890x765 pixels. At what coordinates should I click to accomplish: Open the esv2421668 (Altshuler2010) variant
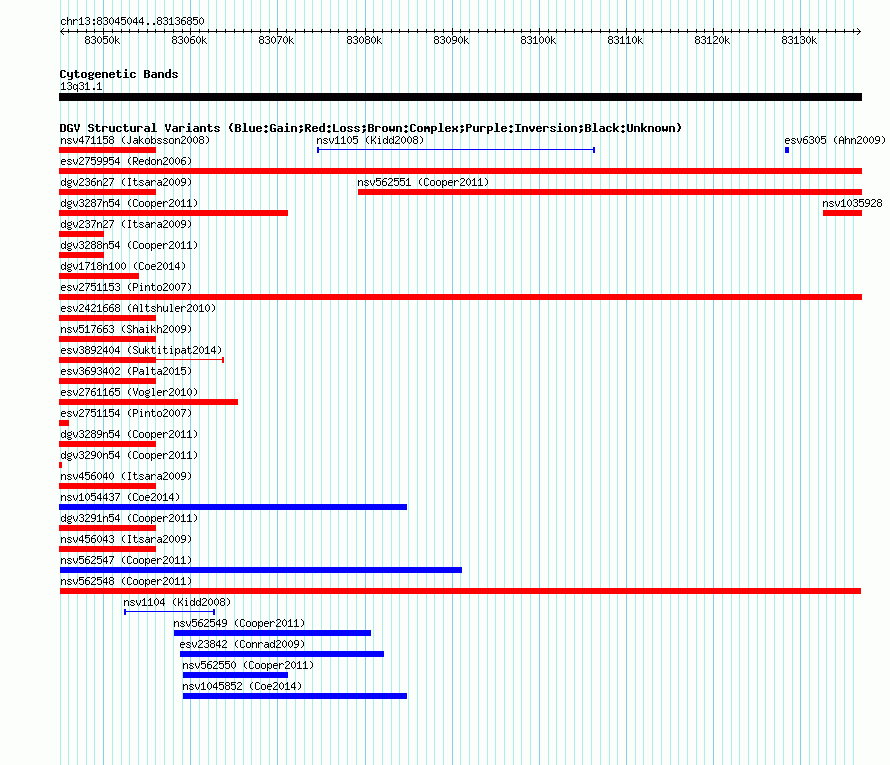(138, 308)
